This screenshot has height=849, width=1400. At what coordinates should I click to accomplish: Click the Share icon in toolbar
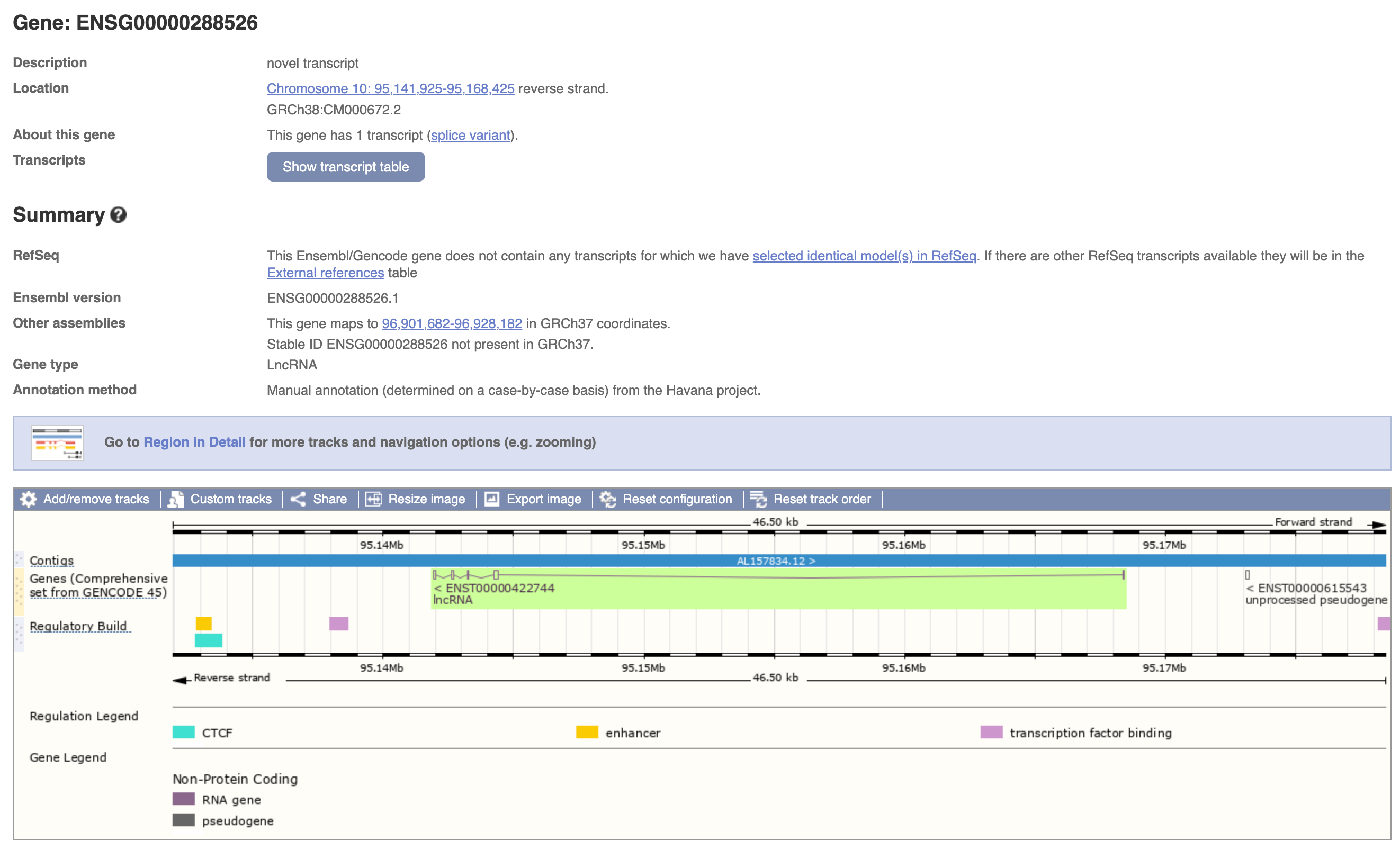point(298,499)
